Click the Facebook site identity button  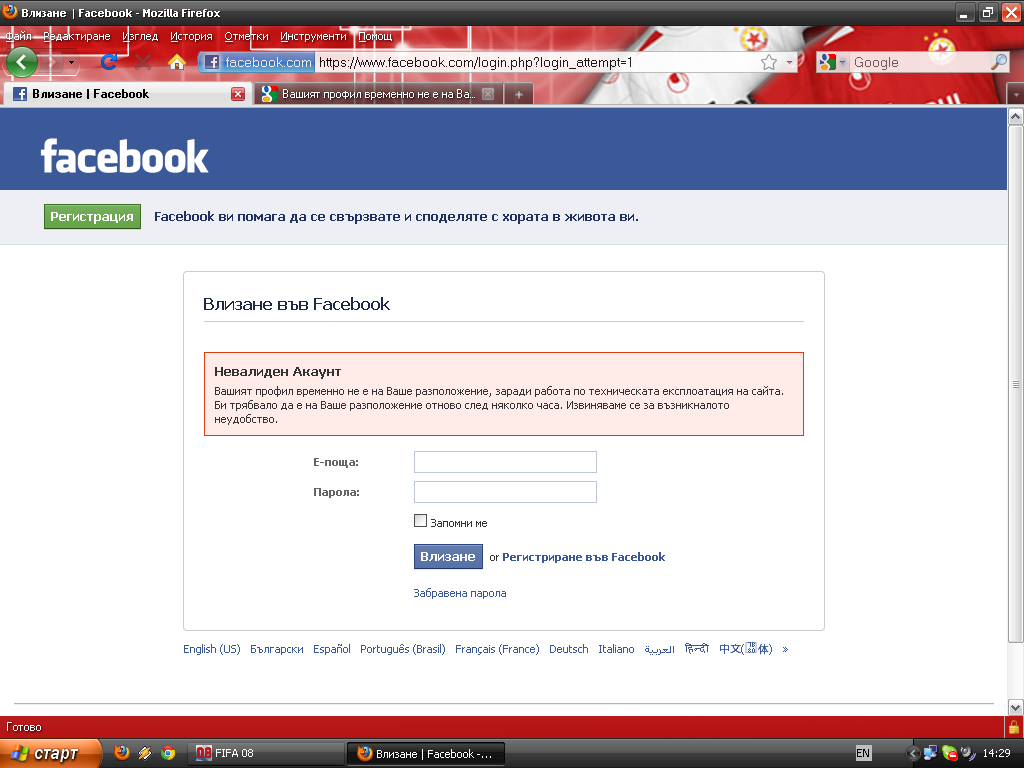coord(257,62)
